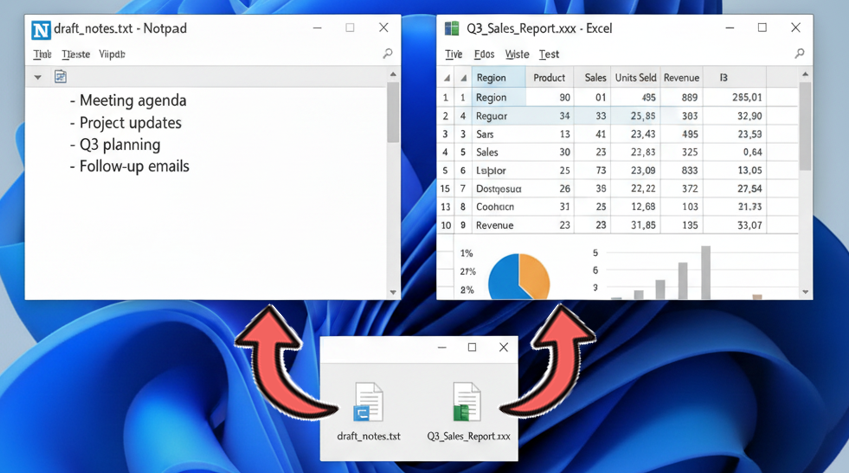Click the search magnifier icon in Notepad
The width and height of the screenshot is (849, 473).
point(387,54)
